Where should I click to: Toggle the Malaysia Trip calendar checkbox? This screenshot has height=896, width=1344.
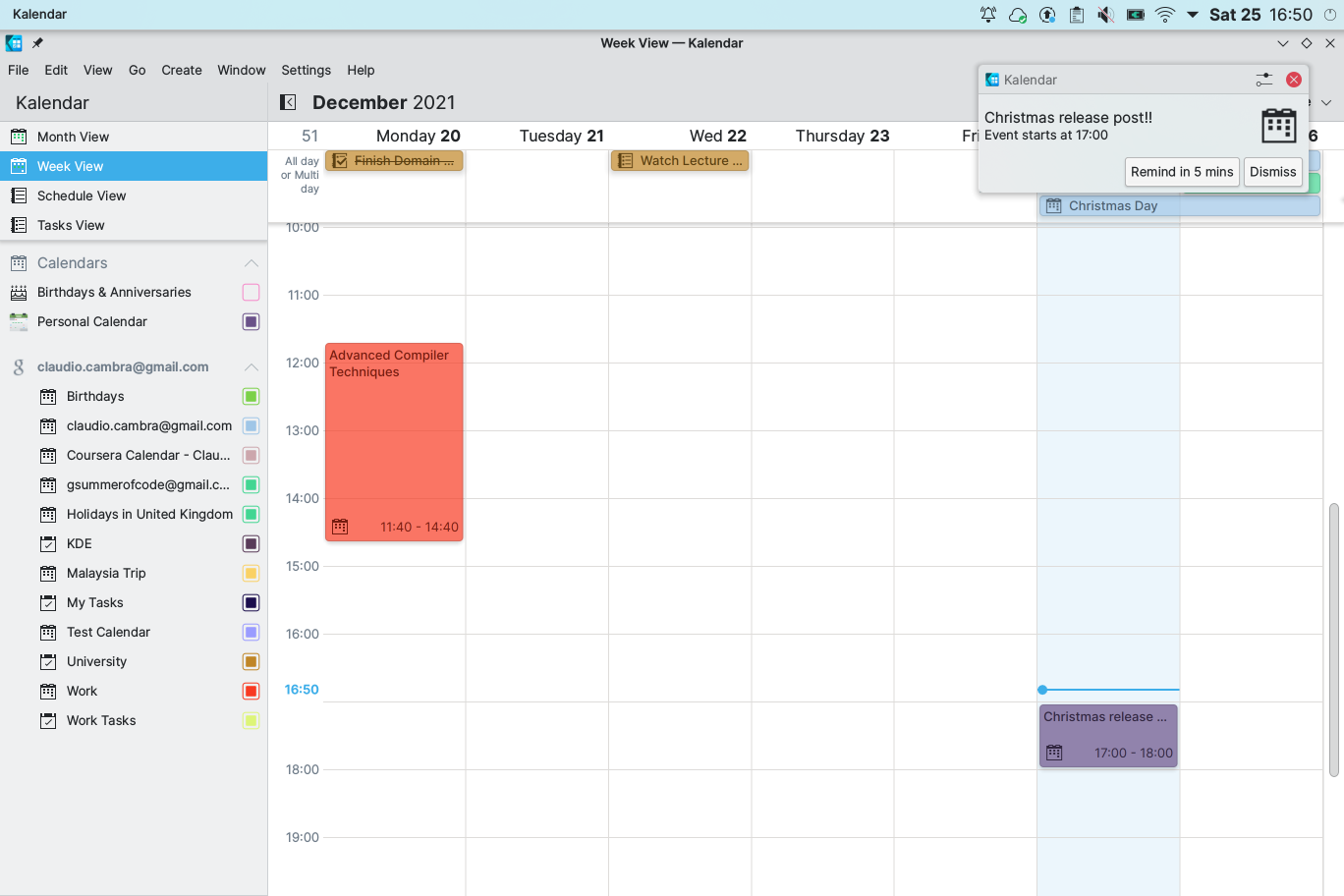[251, 573]
